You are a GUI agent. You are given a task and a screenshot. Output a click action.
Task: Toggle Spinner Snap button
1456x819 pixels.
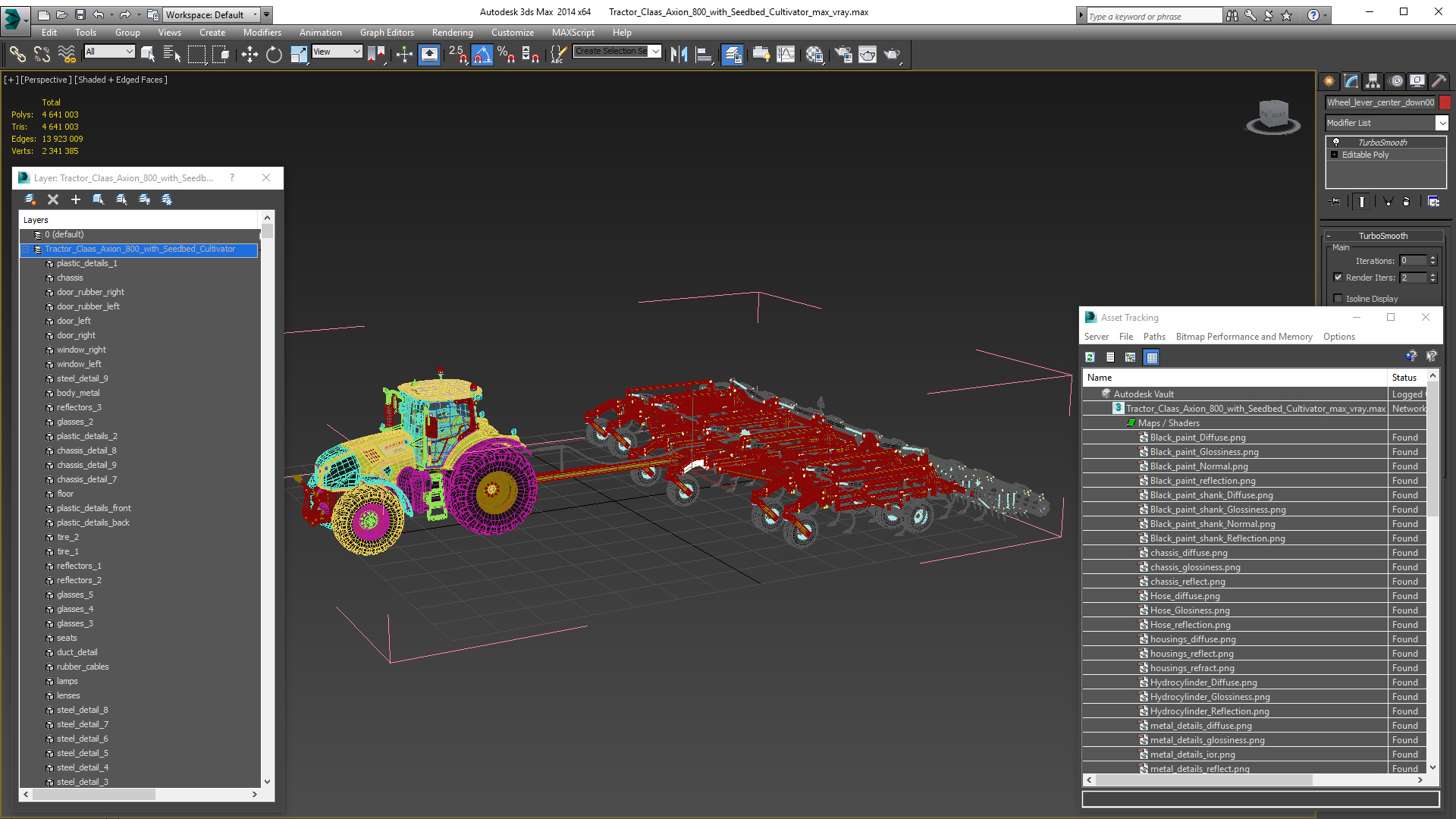pos(530,54)
